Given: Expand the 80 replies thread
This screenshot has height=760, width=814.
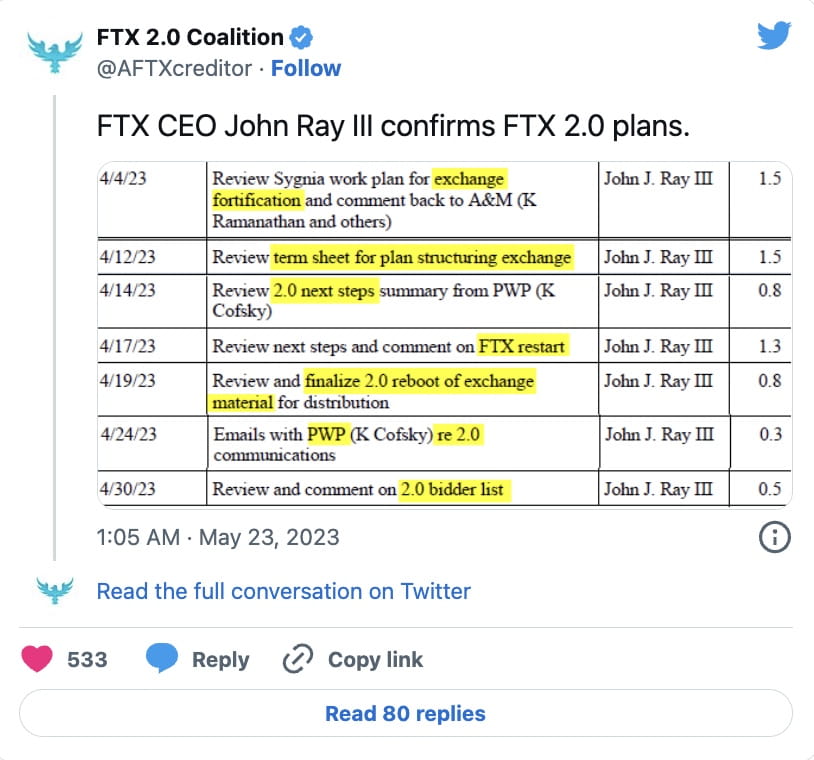Looking at the screenshot, I should pyautogui.click(x=404, y=712).
